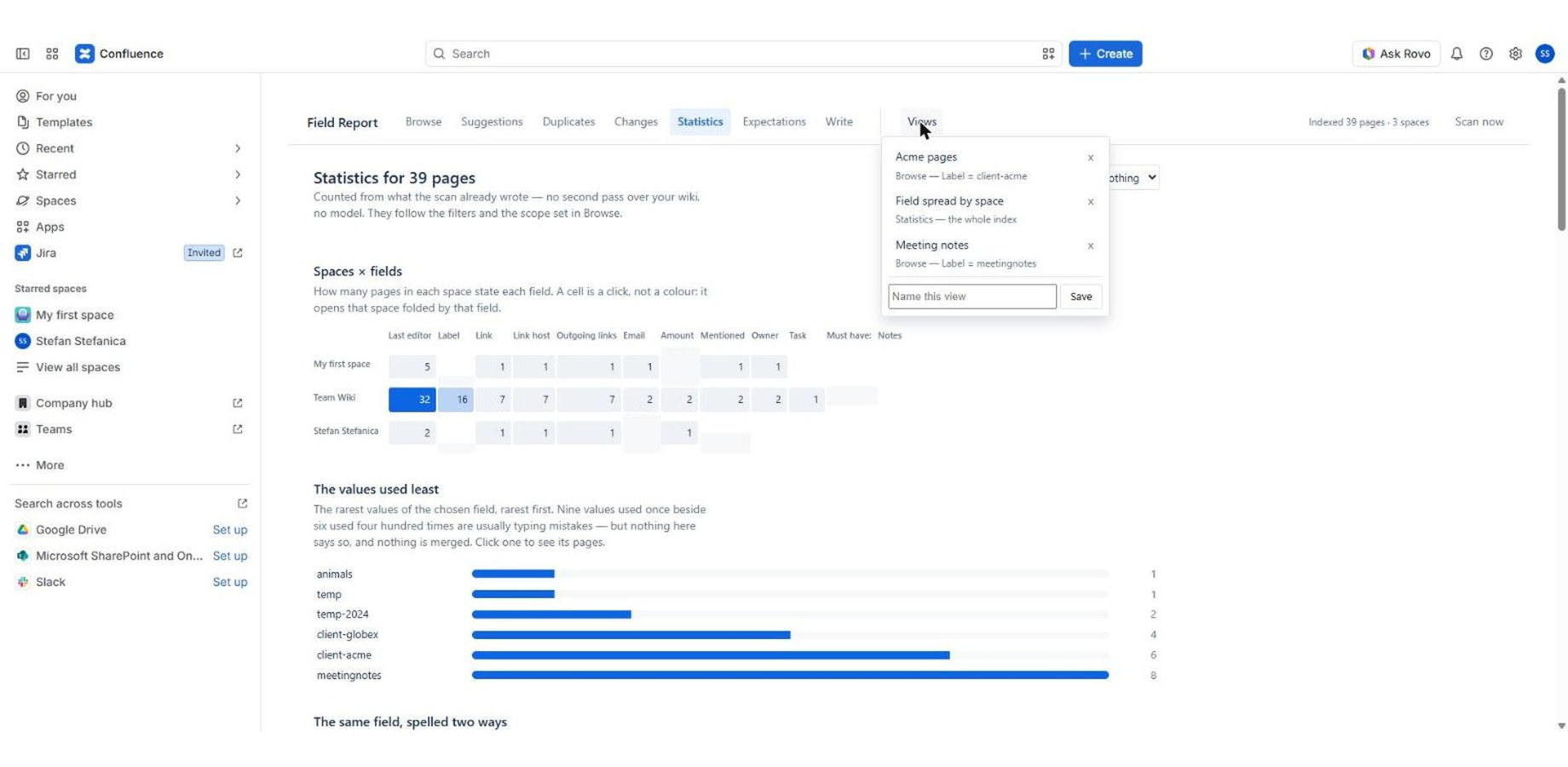Open the Search across tools external icon
Screen dimensions: 1568x767
click(242, 504)
